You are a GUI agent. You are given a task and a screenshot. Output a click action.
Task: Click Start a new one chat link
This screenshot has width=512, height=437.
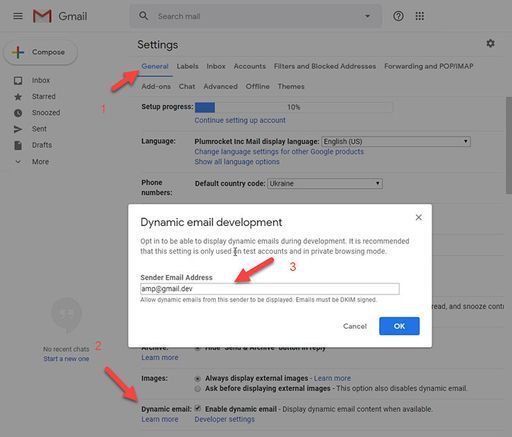click(66, 359)
